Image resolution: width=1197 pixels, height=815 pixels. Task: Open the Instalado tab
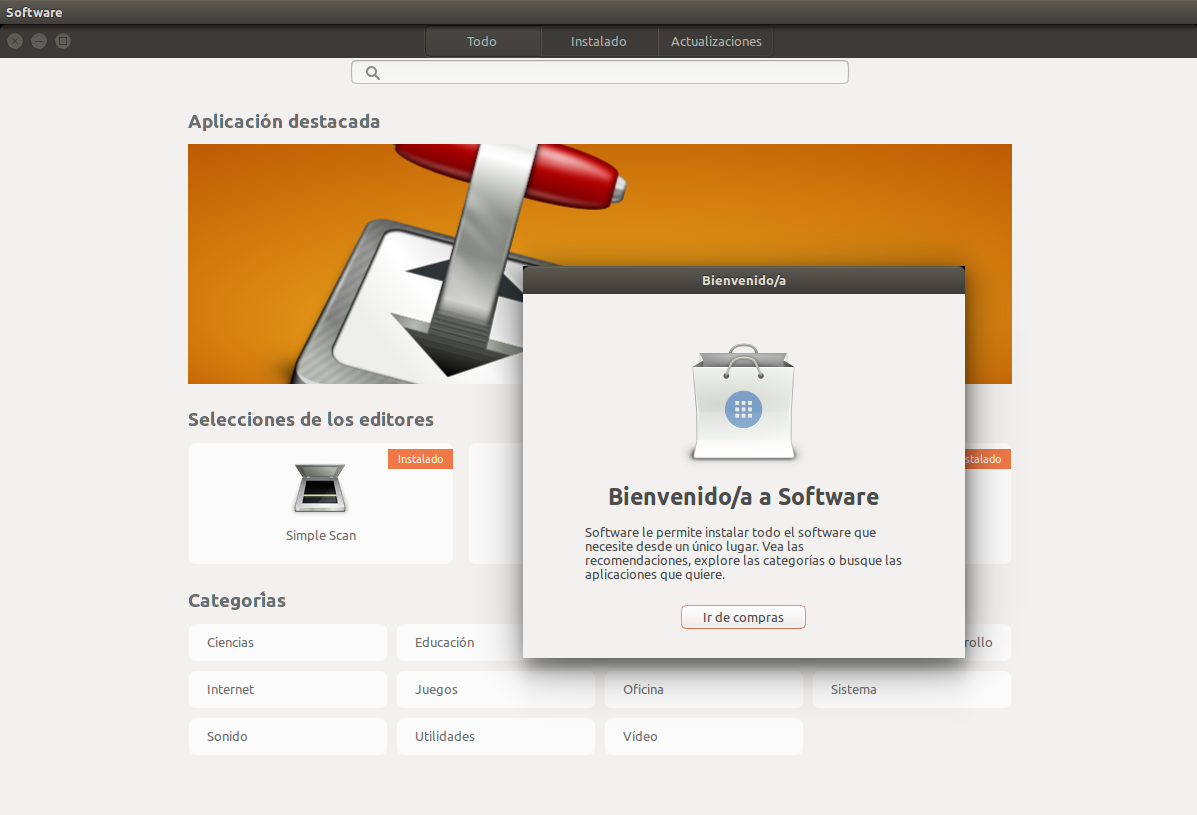[598, 42]
